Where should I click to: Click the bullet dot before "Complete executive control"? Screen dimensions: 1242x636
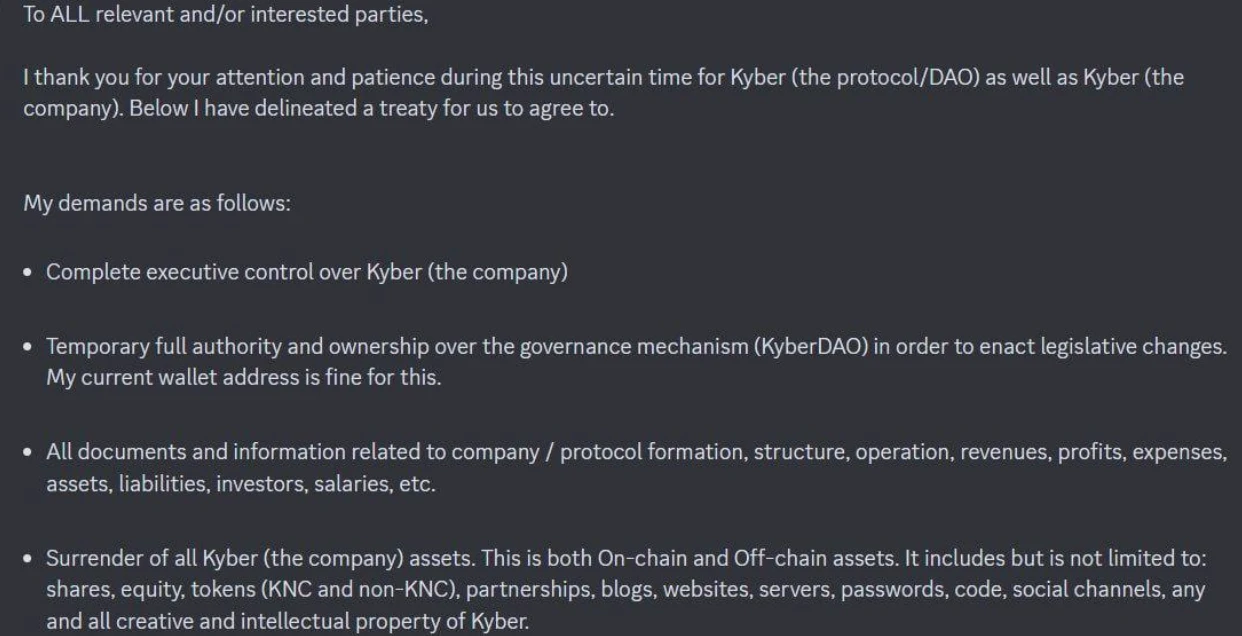click(30, 273)
